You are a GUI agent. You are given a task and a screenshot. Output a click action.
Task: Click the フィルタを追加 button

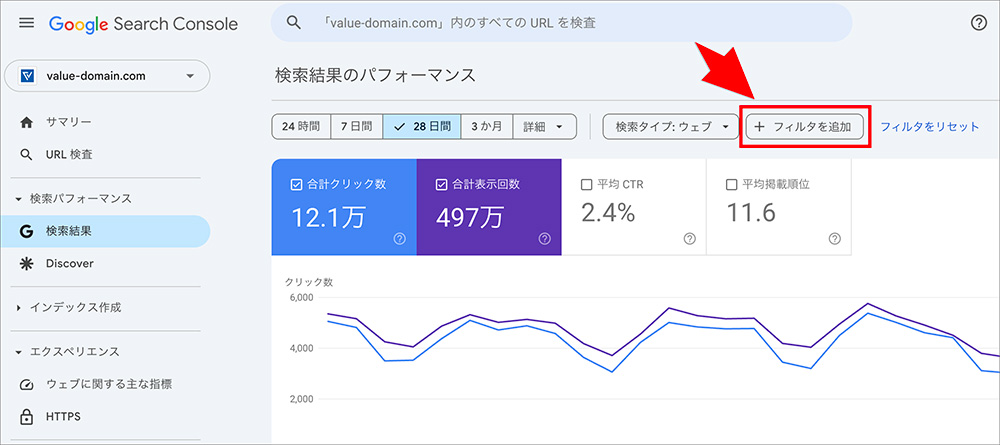[805, 127]
